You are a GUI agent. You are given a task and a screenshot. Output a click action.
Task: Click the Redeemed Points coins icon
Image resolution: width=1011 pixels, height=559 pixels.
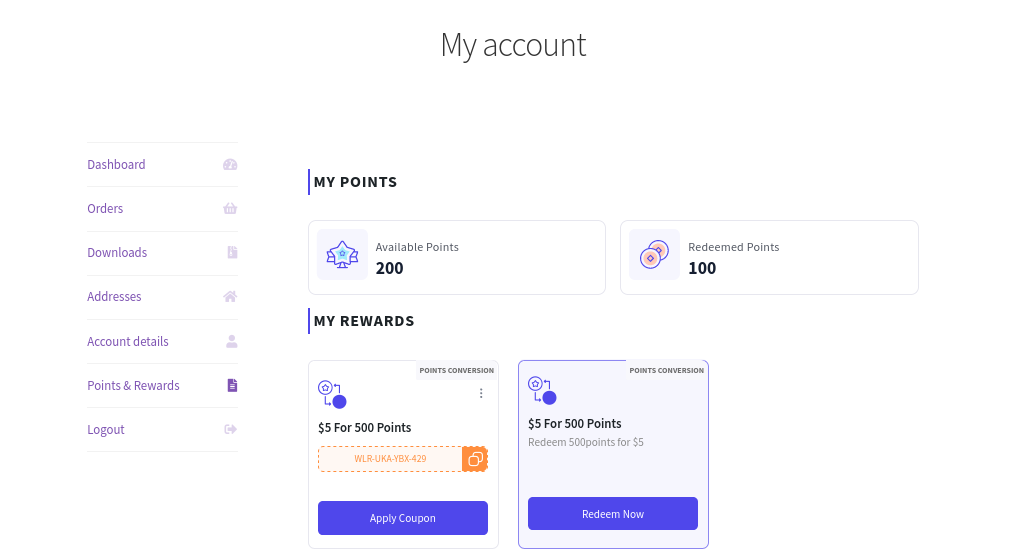pyautogui.click(x=654, y=255)
